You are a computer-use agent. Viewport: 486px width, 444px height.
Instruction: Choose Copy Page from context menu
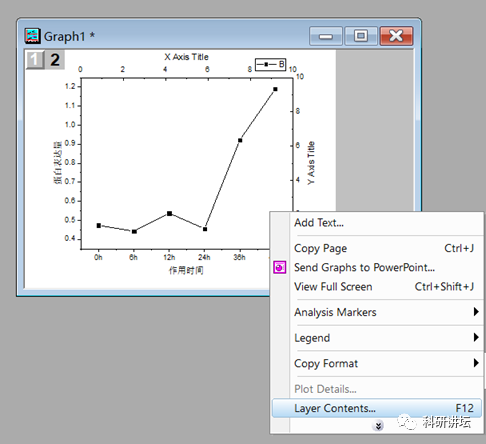pos(377,248)
